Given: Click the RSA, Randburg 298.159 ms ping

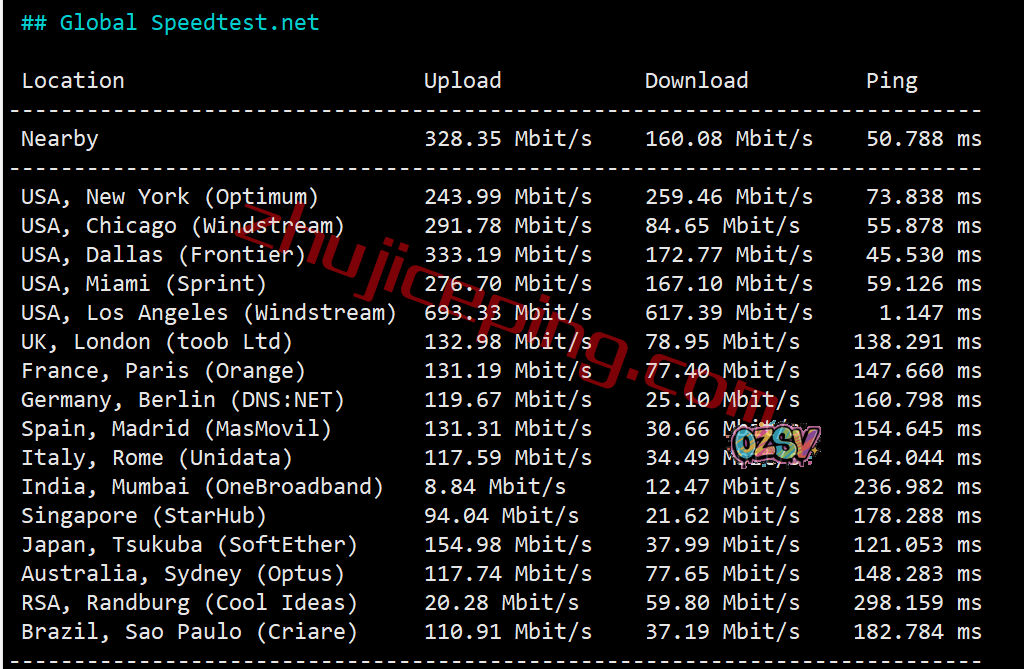Looking at the screenshot, I should click(917, 602).
